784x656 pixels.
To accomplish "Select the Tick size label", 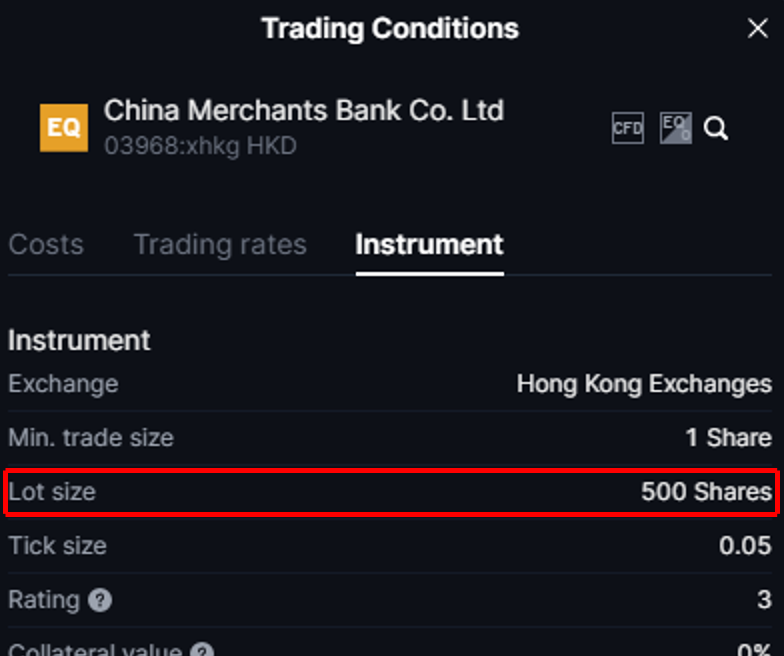I will click(57, 546).
